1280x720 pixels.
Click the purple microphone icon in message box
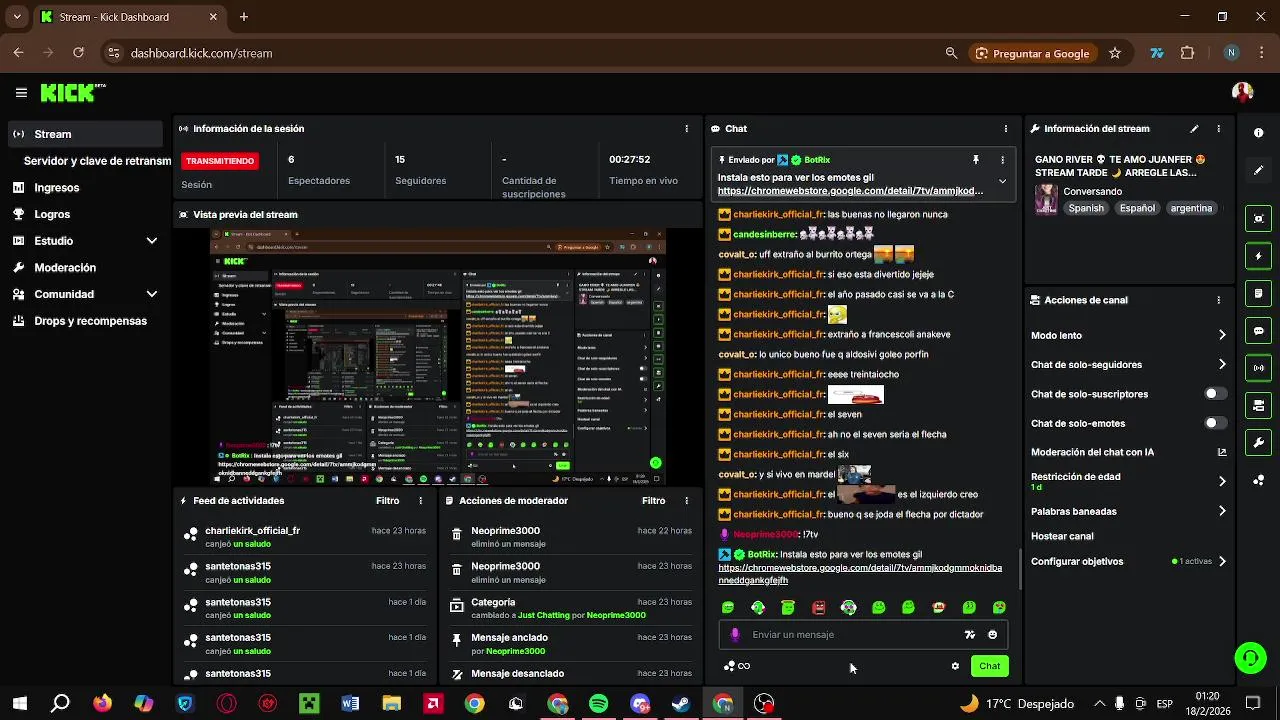pos(735,635)
